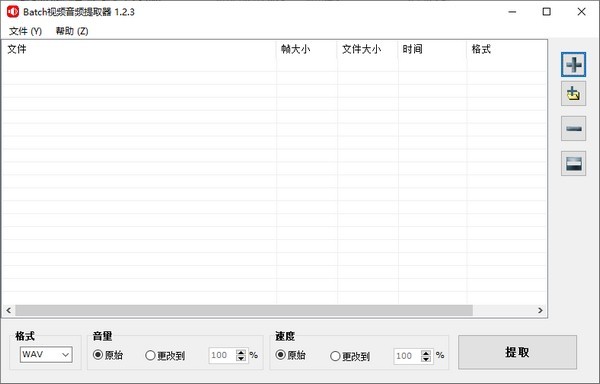
Task: Click the 文件大小 column header
Action: (x=368, y=49)
